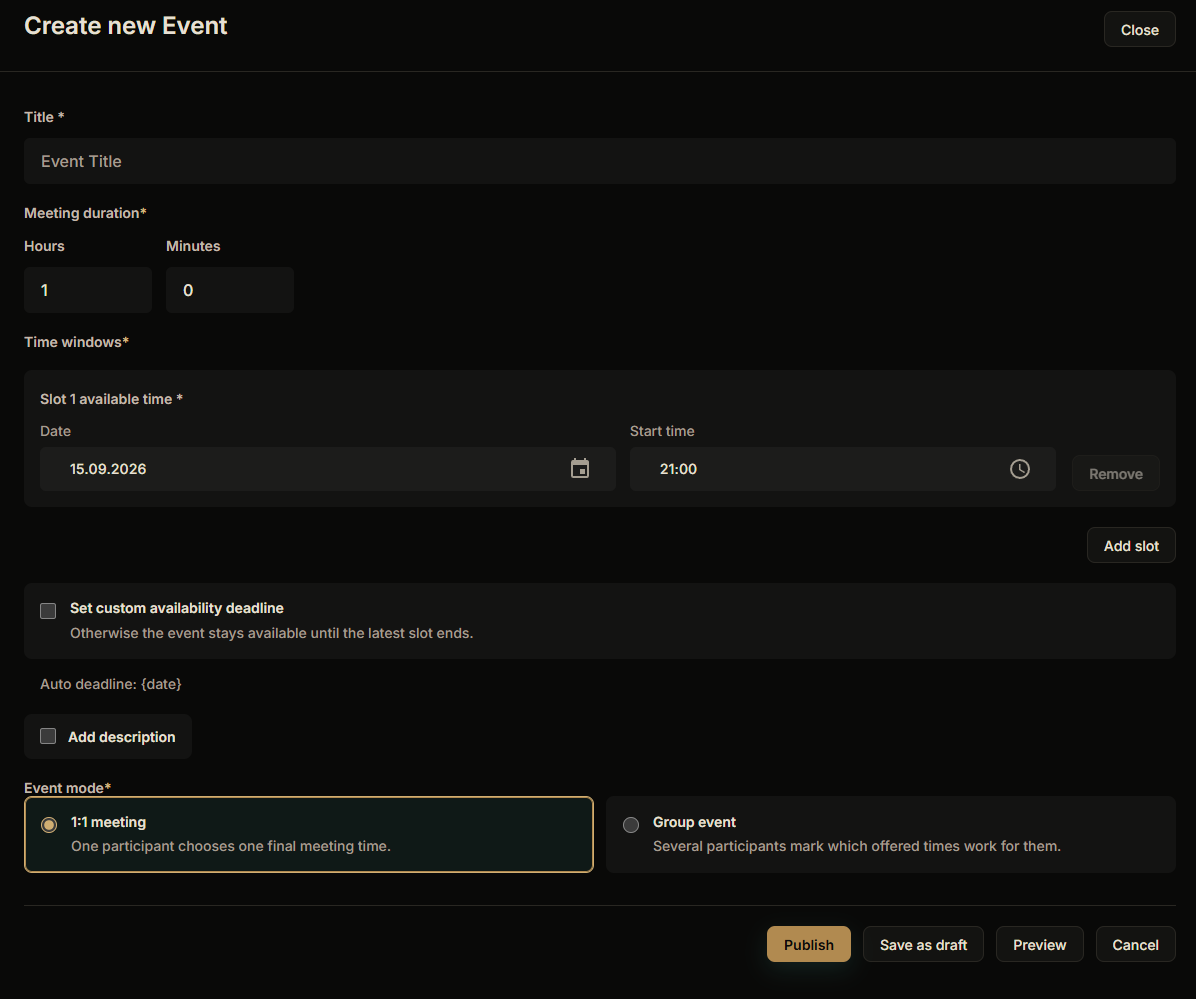The height and width of the screenshot is (999, 1196).
Task: Click the 'Create new Event' heading
Action: point(126,25)
